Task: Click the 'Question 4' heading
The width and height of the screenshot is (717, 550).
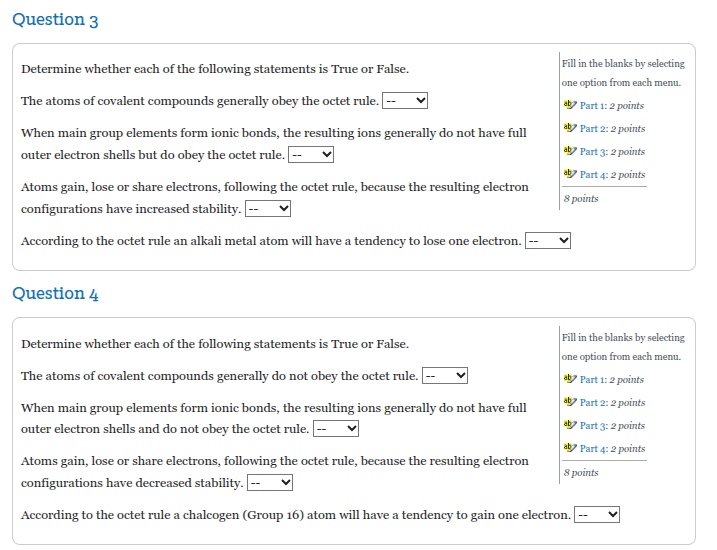Action: [x=55, y=294]
